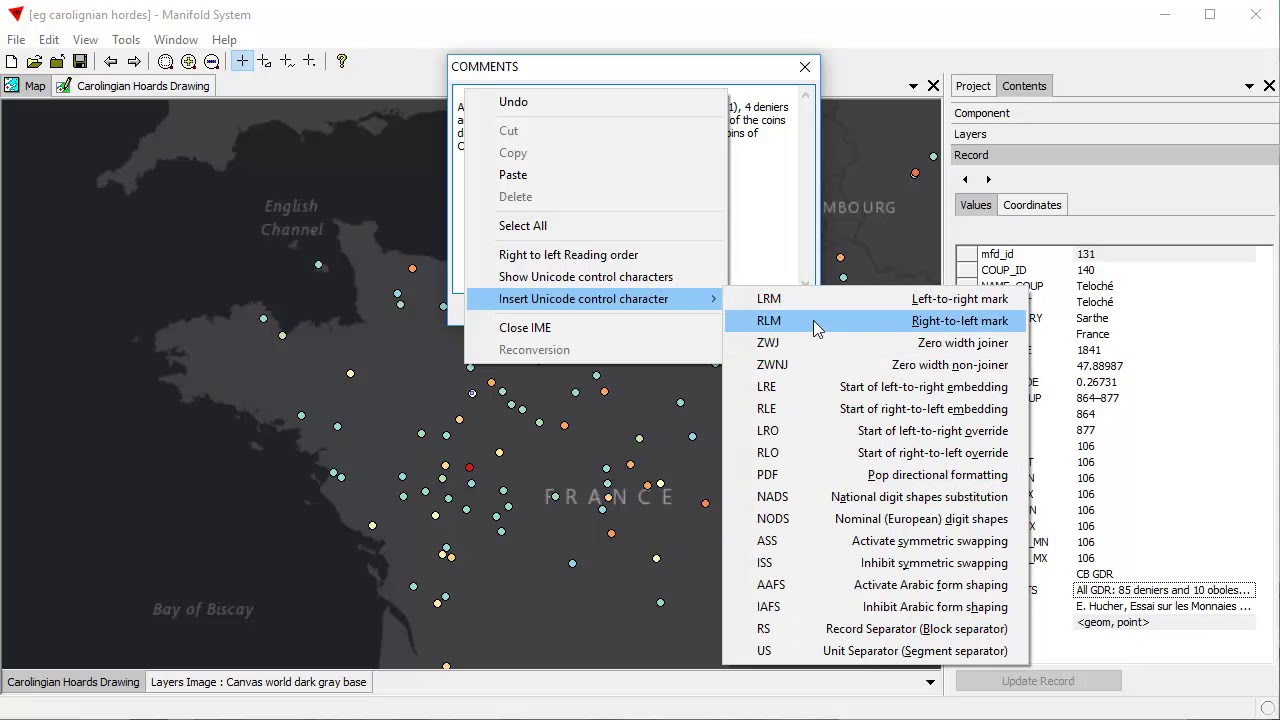Screen dimensions: 1280x720
Task: Insert LRE left-to-right embedding
Action: click(x=875, y=387)
